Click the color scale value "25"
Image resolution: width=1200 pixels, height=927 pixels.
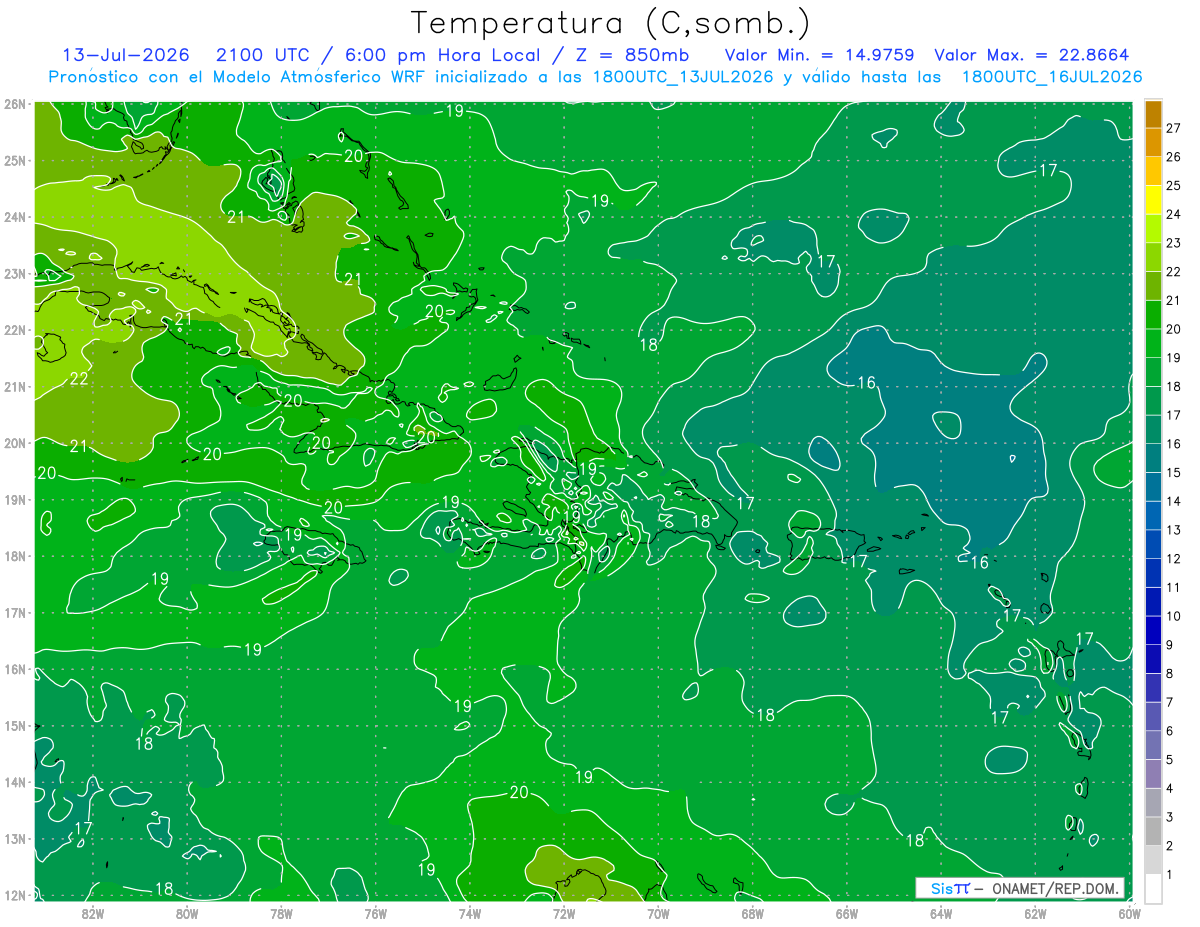(x=1174, y=186)
